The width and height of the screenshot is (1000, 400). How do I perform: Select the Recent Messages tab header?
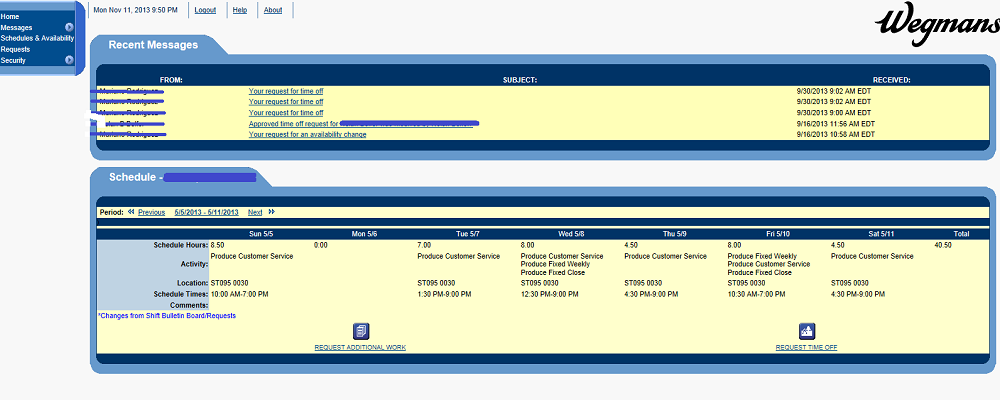(x=153, y=45)
